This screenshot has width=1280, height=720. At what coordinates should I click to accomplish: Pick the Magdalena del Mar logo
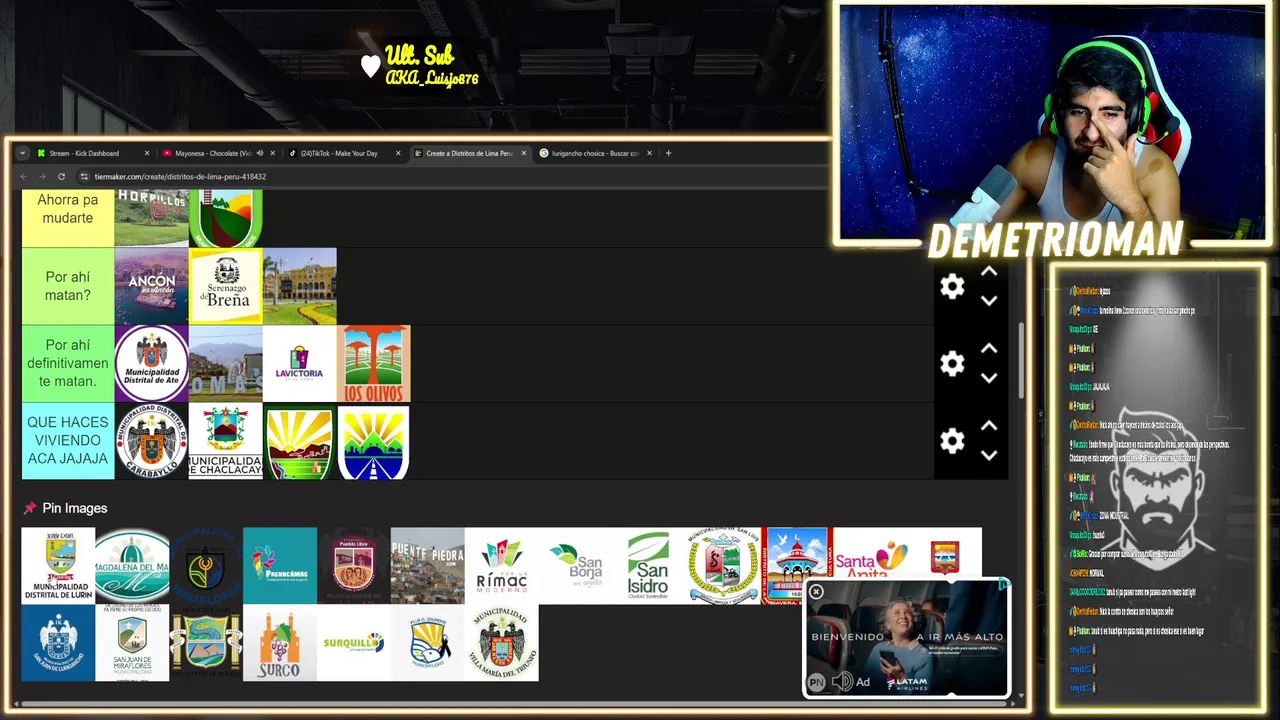(x=132, y=565)
